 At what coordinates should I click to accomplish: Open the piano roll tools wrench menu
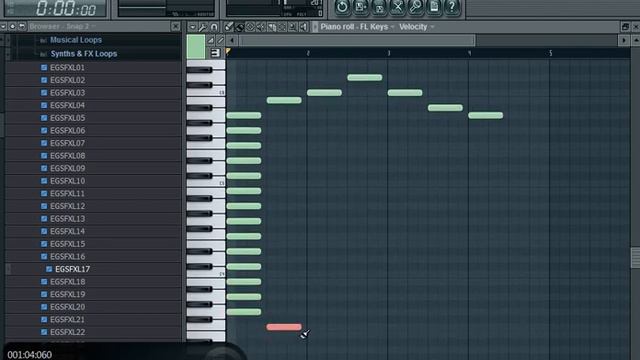pyautogui.click(x=202, y=27)
